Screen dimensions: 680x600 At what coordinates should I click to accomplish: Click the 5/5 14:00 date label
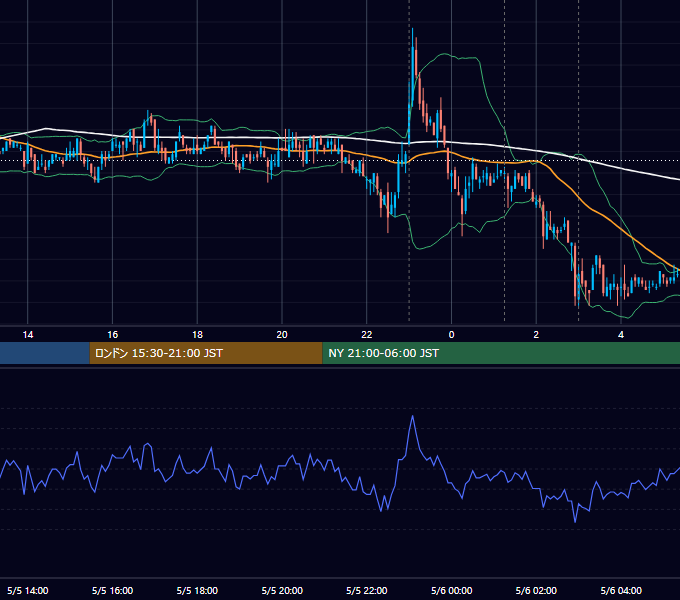(x=28, y=590)
